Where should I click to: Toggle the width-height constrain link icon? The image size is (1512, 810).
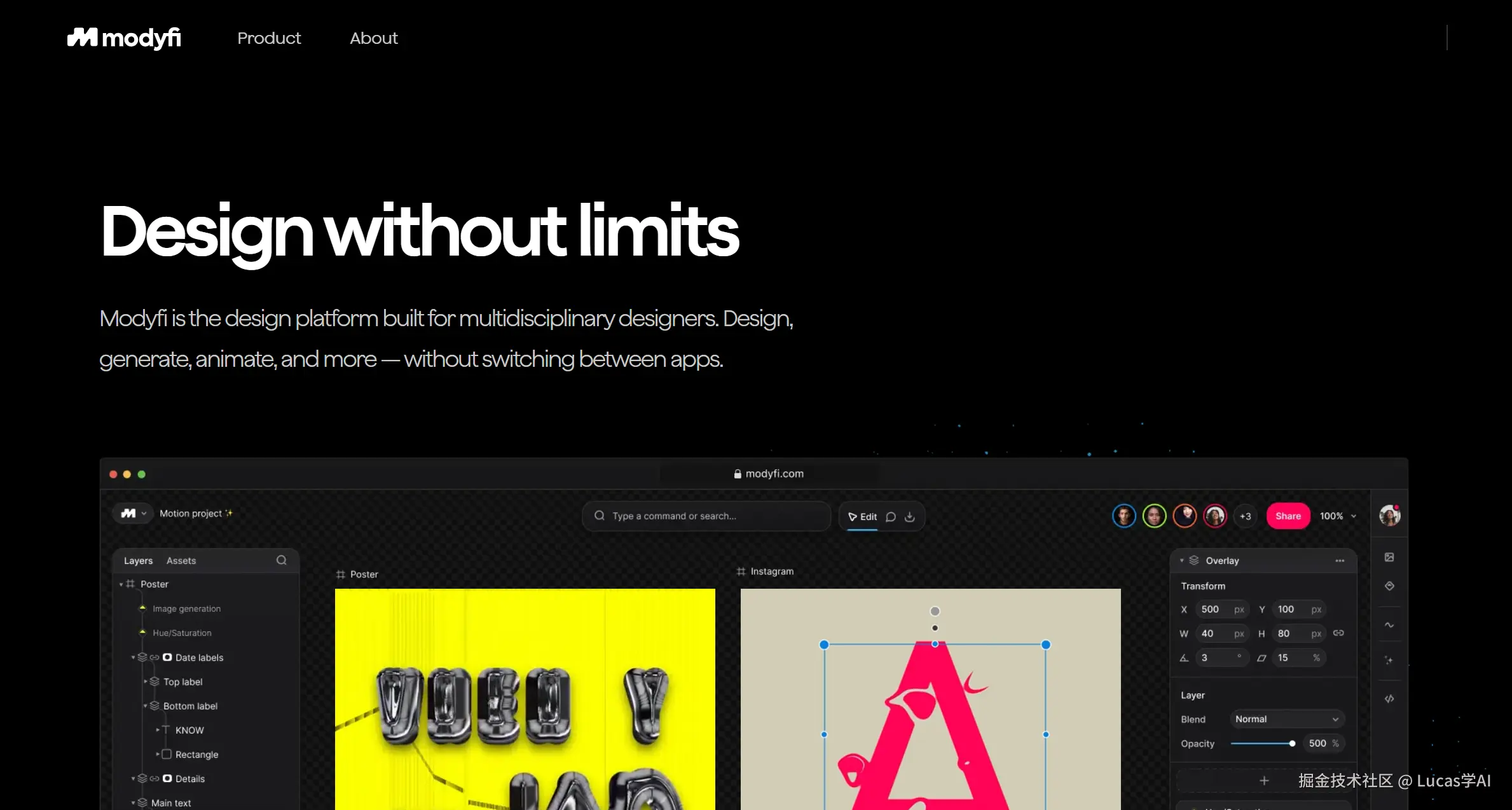pyautogui.click(x=1338, y=633)
